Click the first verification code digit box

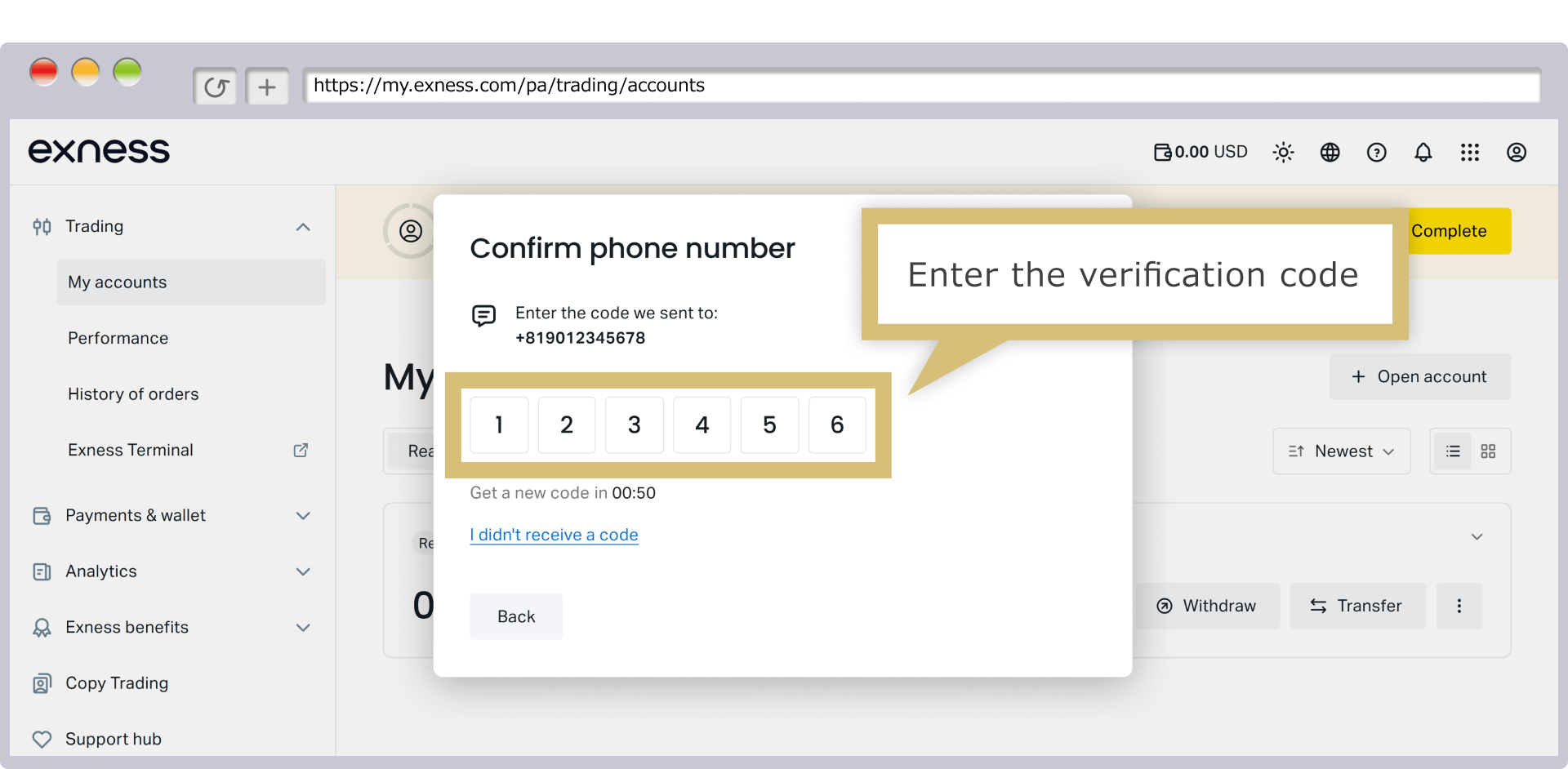(x=499, y=425)
